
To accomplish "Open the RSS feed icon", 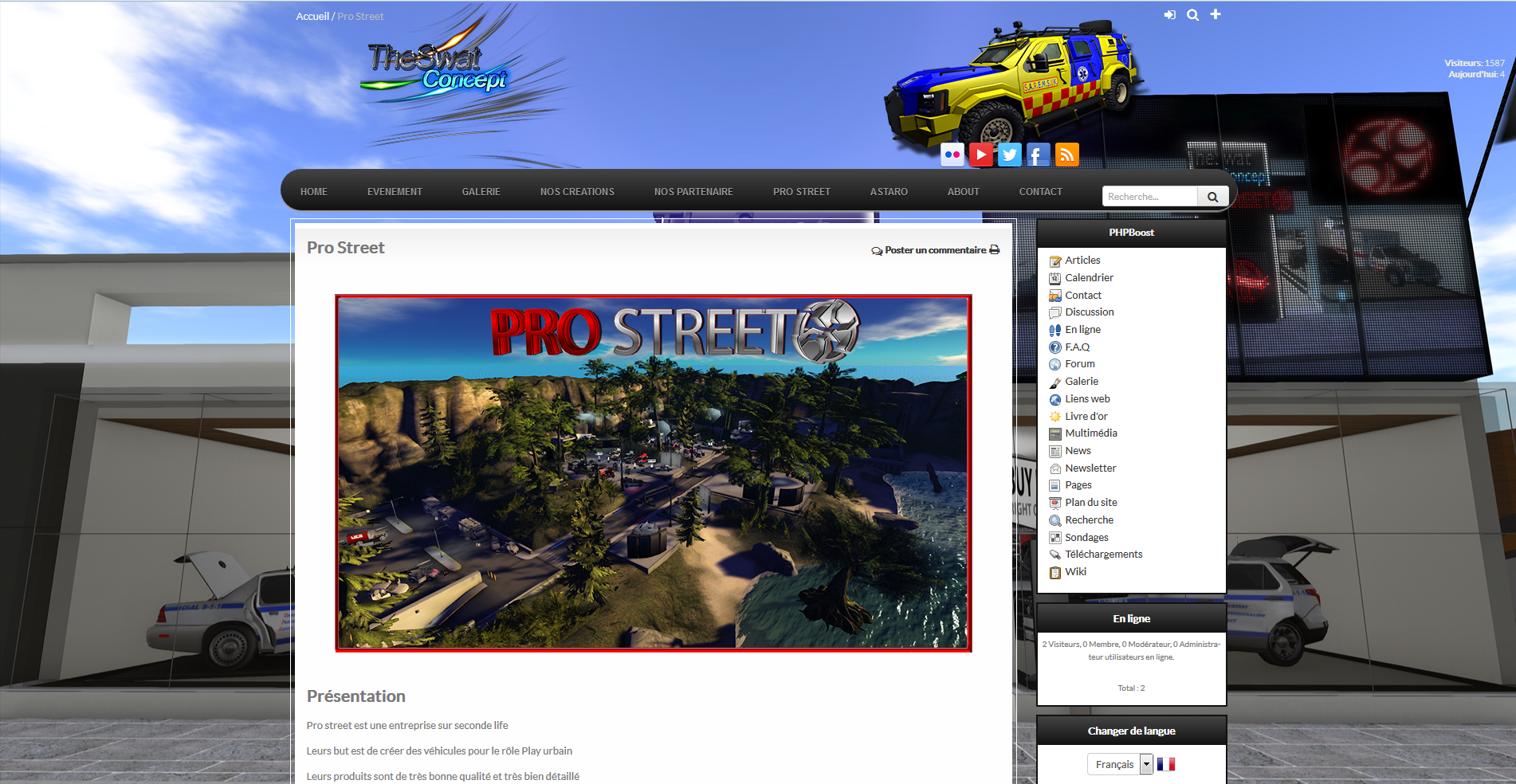I will coord(1066,155).
